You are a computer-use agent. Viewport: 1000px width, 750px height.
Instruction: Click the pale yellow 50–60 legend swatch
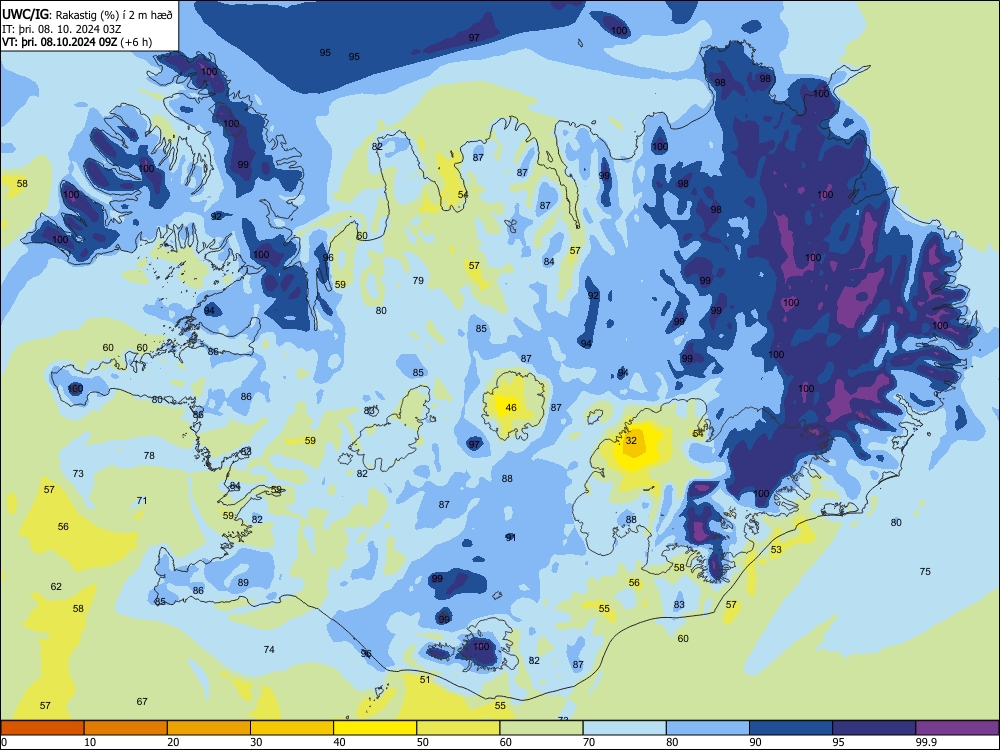[x=458, y=728]
